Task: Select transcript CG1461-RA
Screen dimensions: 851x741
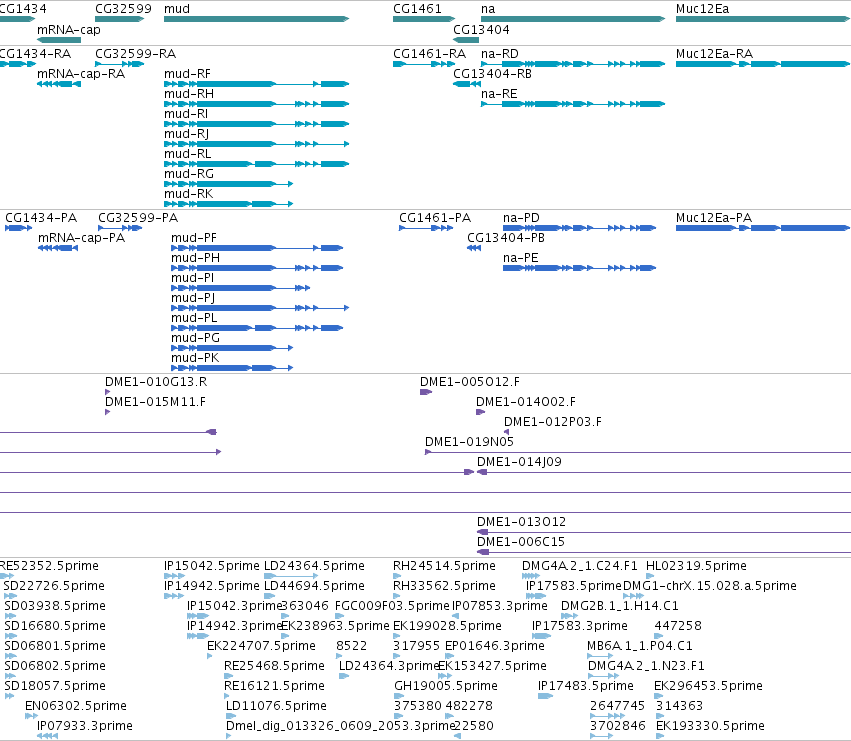Action: point(424,64)
